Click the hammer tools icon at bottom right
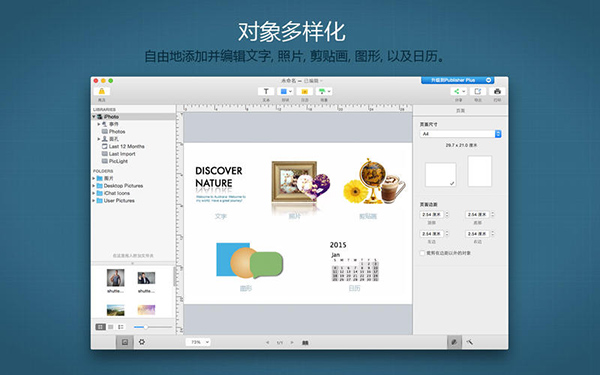Image resolution: width=600 pixels, height=375 pixels. pyautogui.click(x=470, y=342)
